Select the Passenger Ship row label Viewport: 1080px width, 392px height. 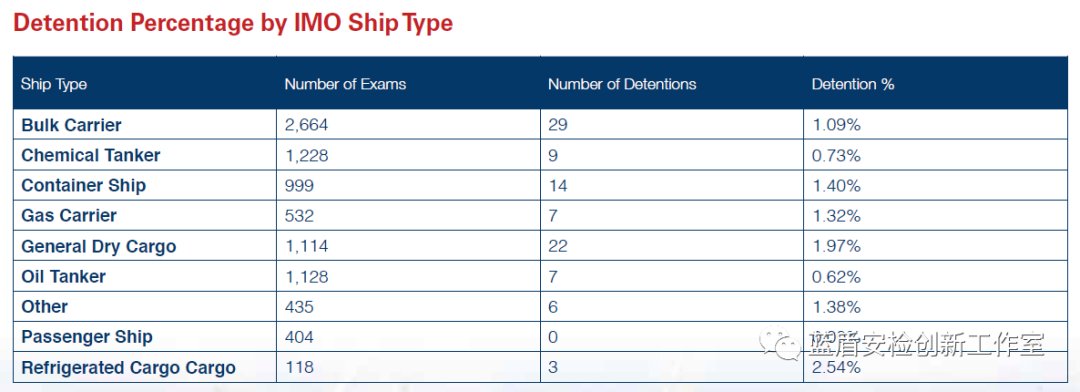(x=87, y=338)
